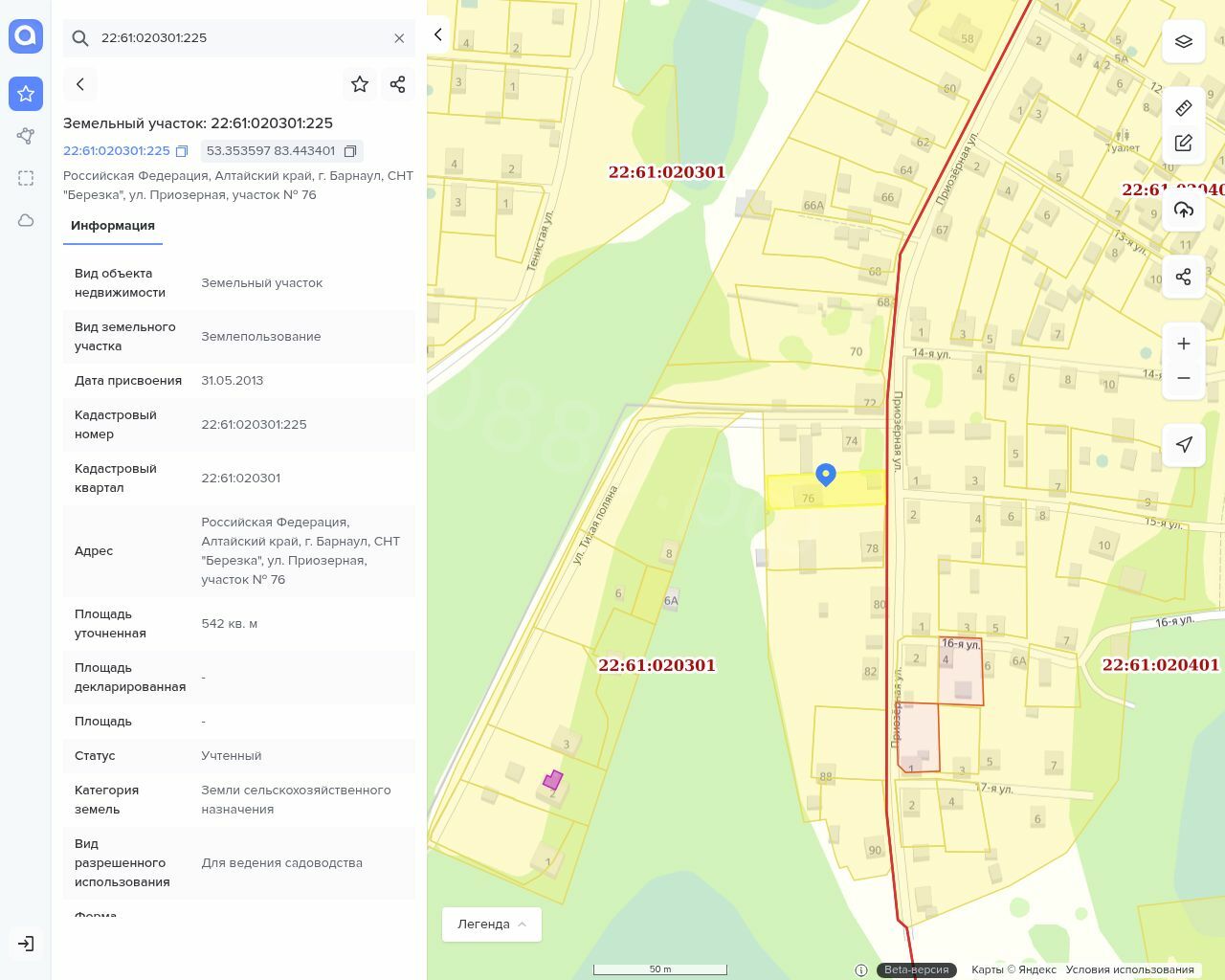Switch to the Информация tab
This screenshot has height=980, width=1225.
(x=113, y=226)
